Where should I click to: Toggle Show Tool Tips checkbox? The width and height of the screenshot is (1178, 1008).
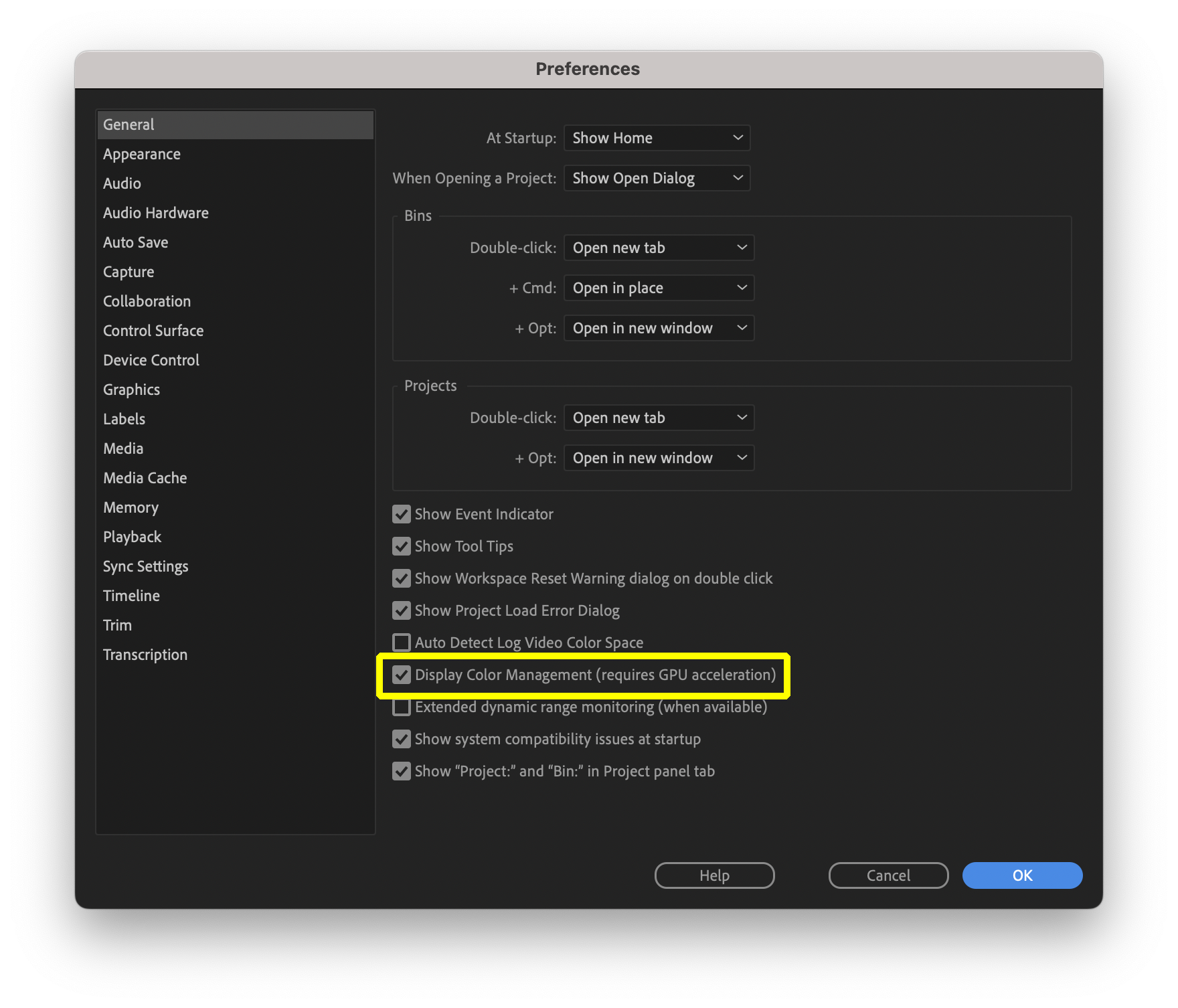tap(402, 546)
